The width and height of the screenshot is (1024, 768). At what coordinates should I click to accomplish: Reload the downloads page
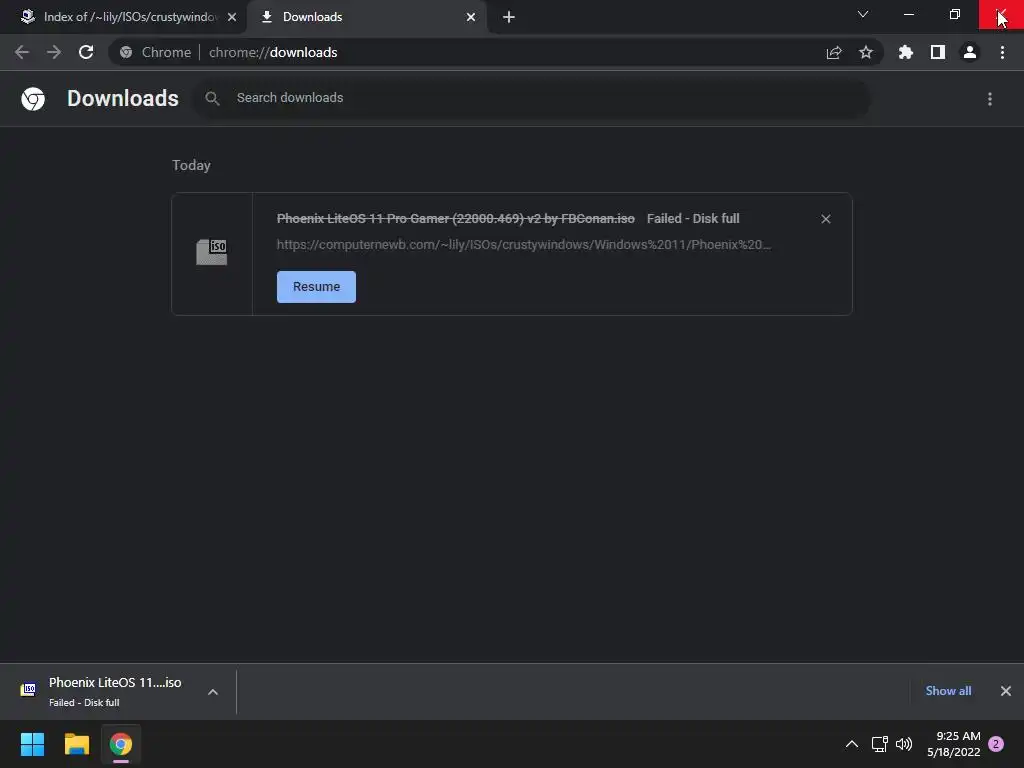[86, 52]
